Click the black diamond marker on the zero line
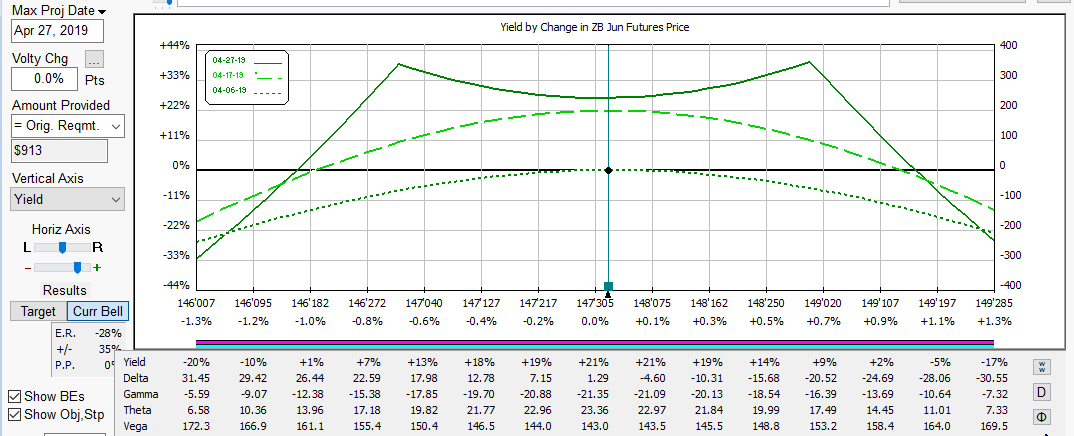 (x=608, y=170)
